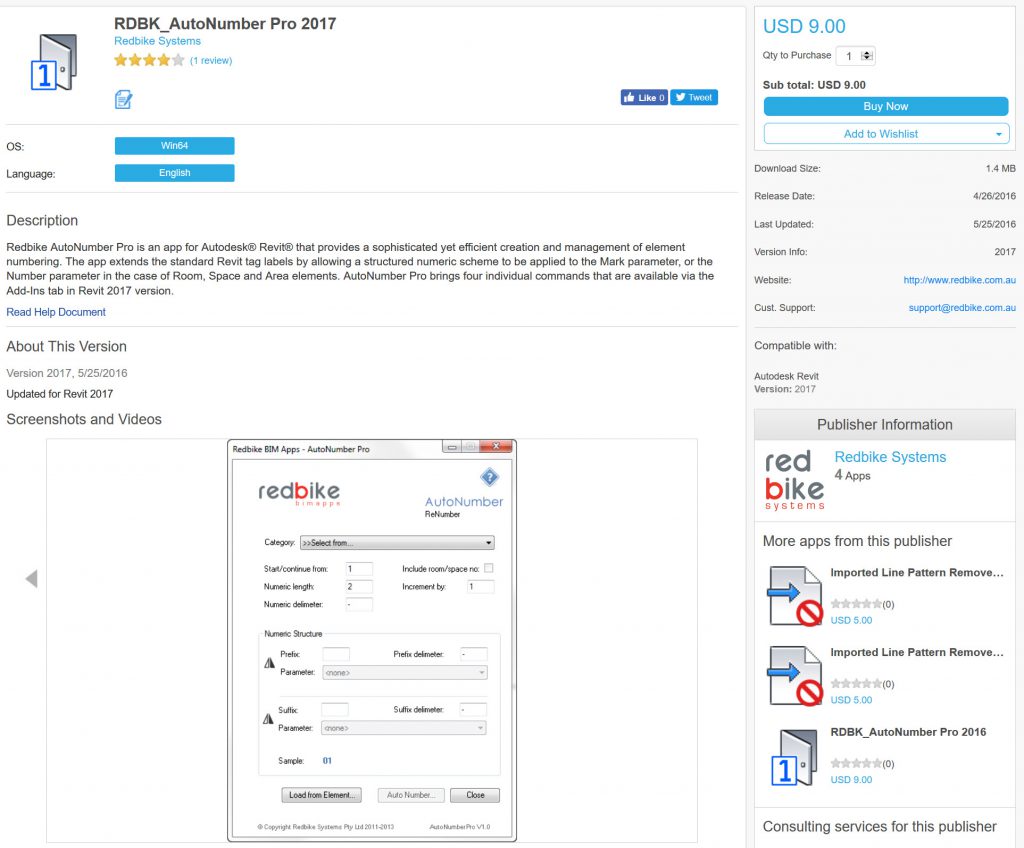
Task: Click the four-star rating display
Action: coord(149,61)
